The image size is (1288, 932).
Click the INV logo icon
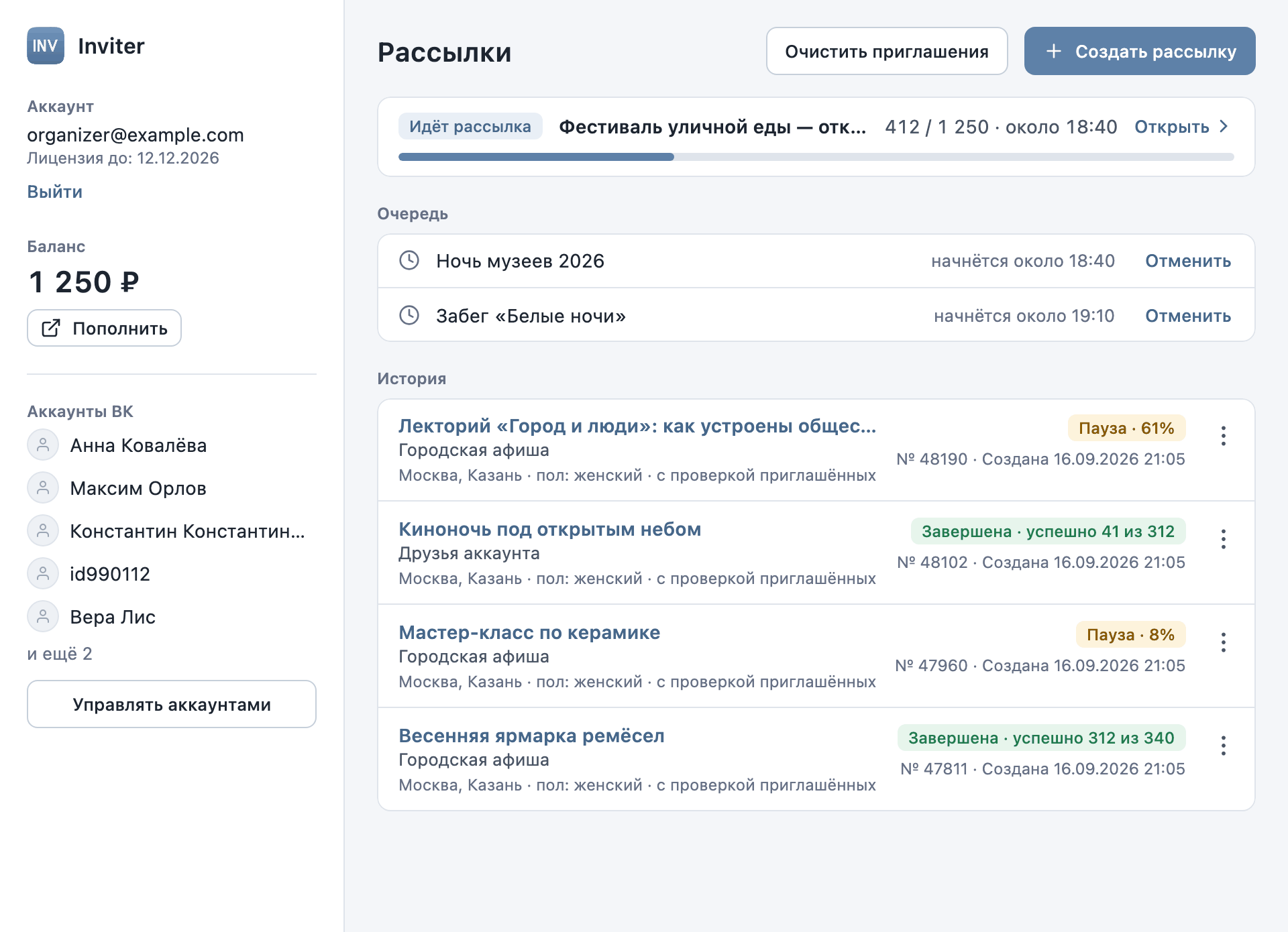coord(46,46)
